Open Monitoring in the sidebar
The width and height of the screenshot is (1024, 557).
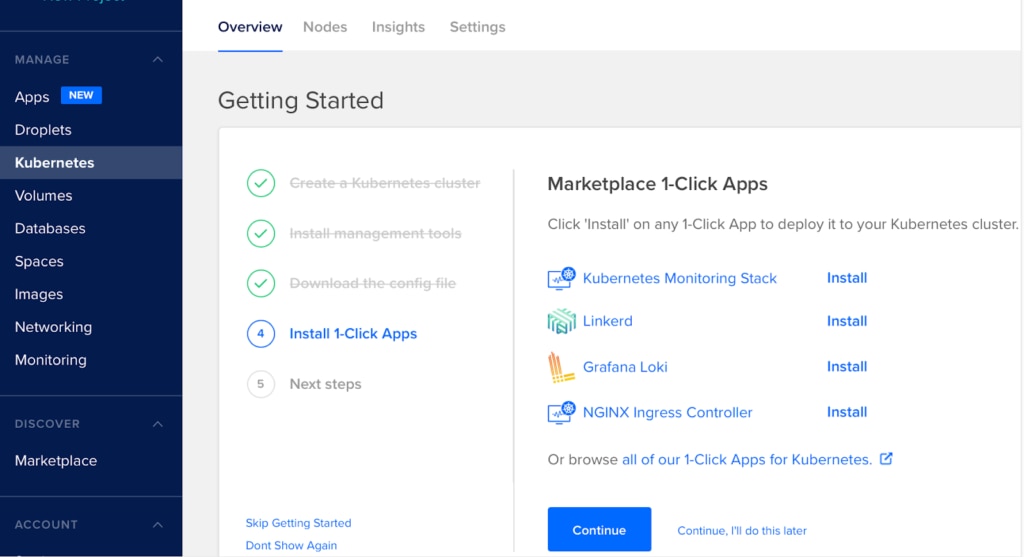click(x=50, y=360)
